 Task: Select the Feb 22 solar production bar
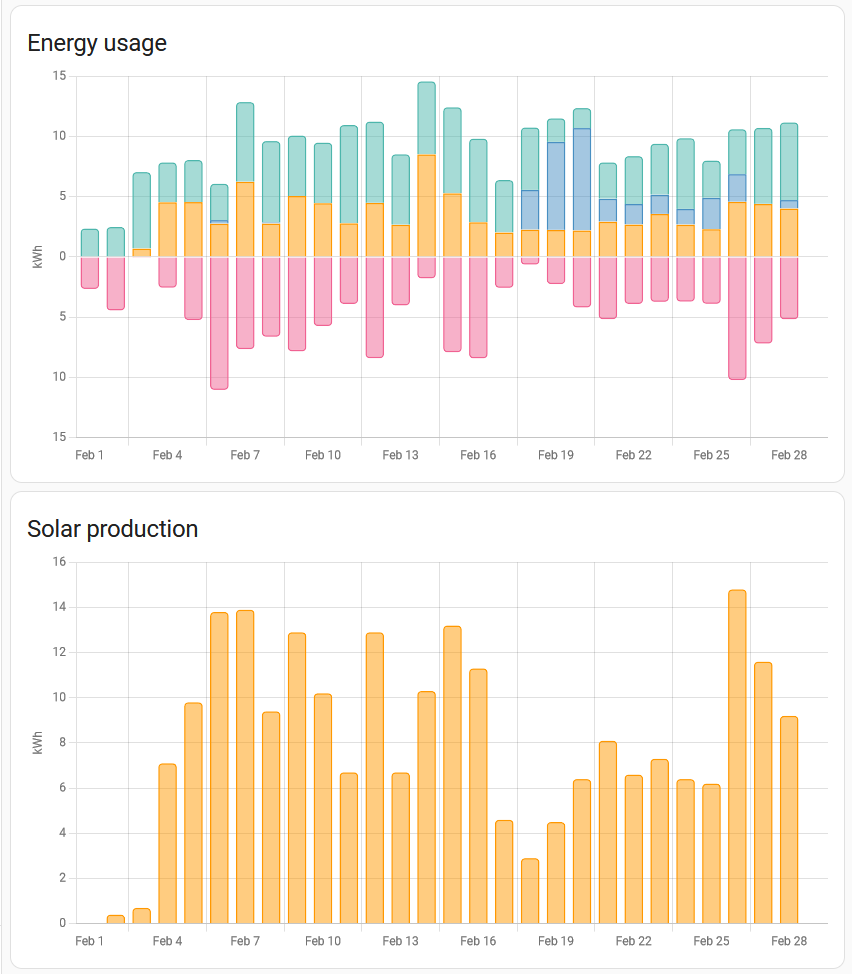633,849
